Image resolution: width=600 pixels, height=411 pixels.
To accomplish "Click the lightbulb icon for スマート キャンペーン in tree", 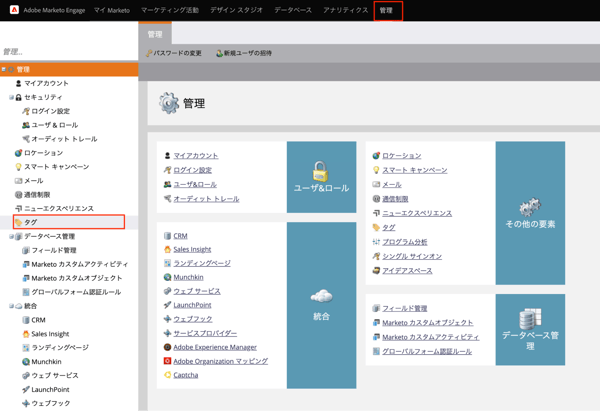I will tap(18, 167).
